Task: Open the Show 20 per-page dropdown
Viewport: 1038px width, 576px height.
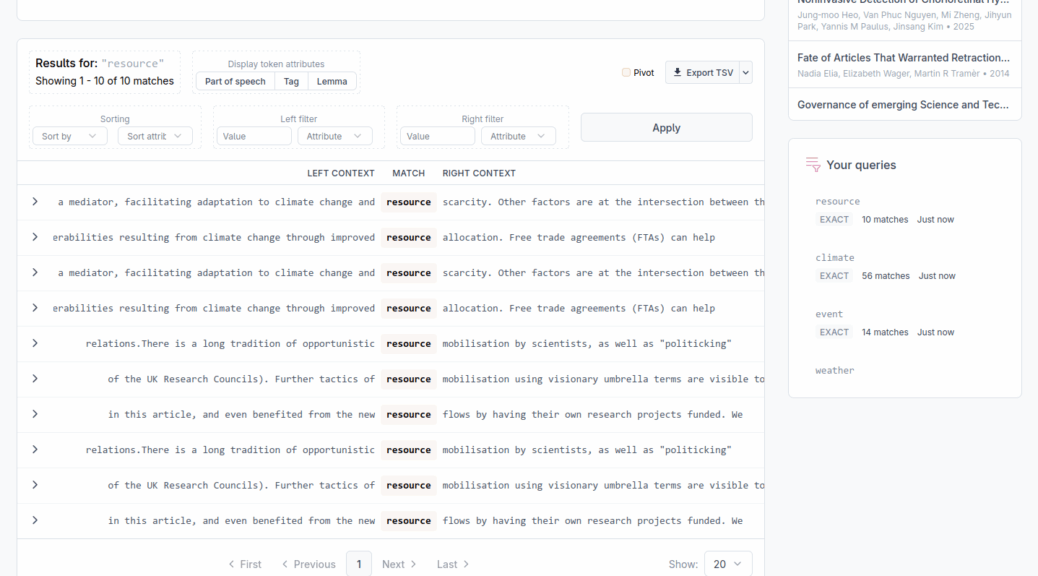Action: pos(727,564)
